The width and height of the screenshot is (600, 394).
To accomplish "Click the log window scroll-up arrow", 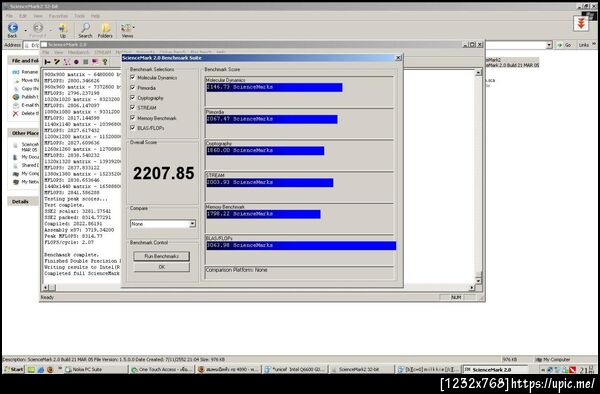I will 478,72.
